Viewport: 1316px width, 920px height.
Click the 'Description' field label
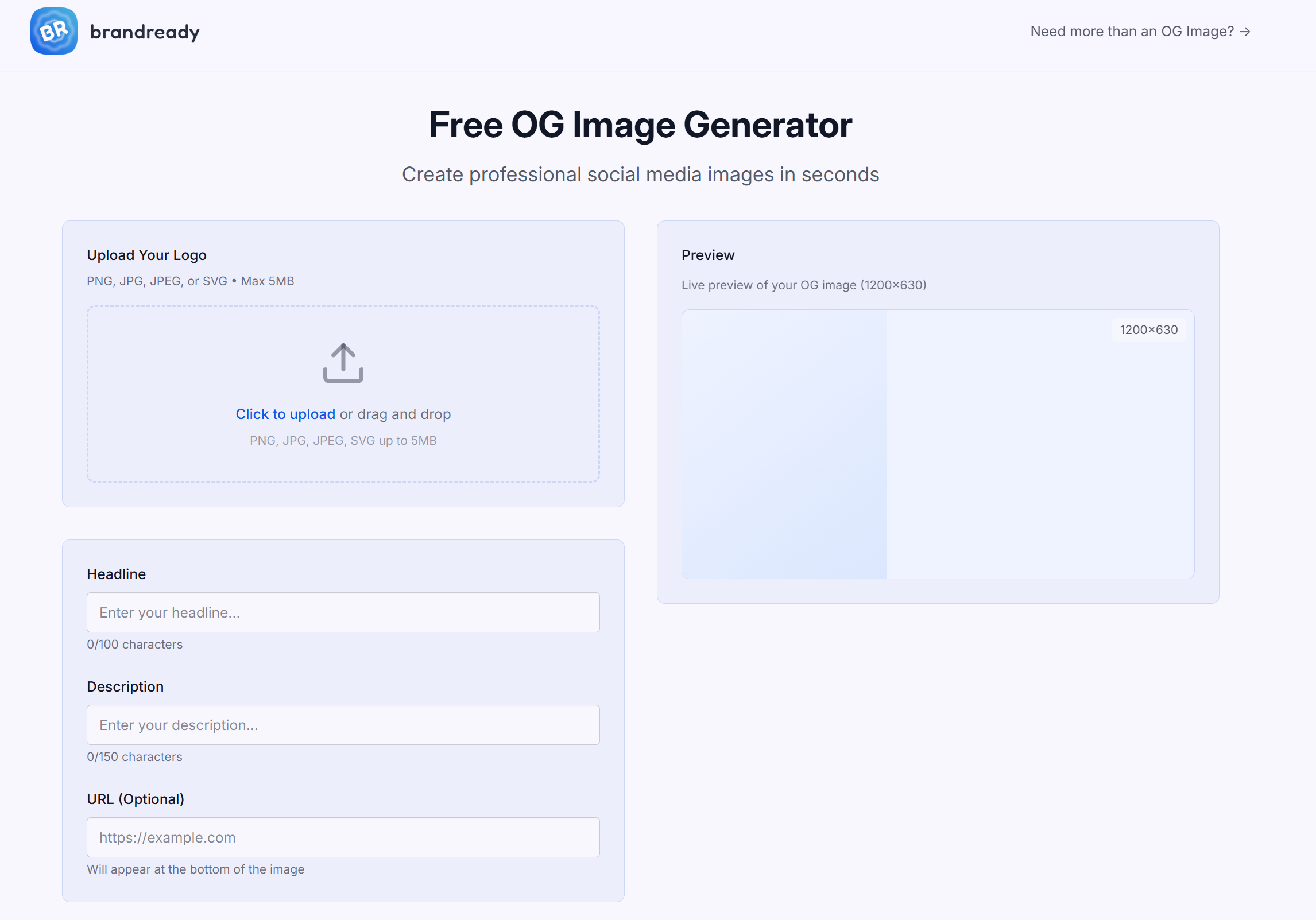click(x=125, y=686)
